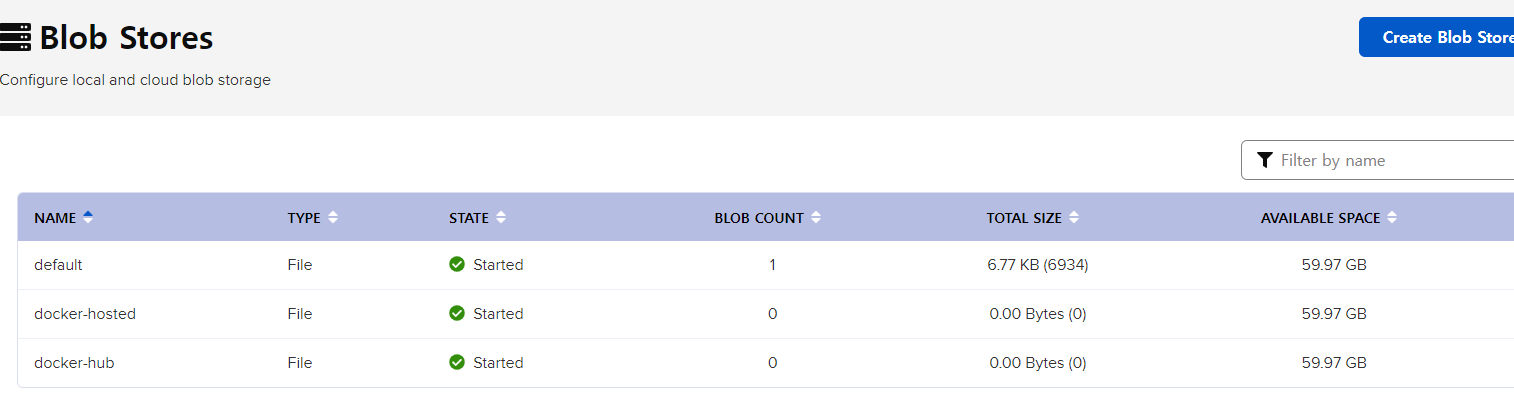Click the Name column sort arrow icon
This screenshot has width=1514, height=396.
pyautogui.click(x=88, y=217)
